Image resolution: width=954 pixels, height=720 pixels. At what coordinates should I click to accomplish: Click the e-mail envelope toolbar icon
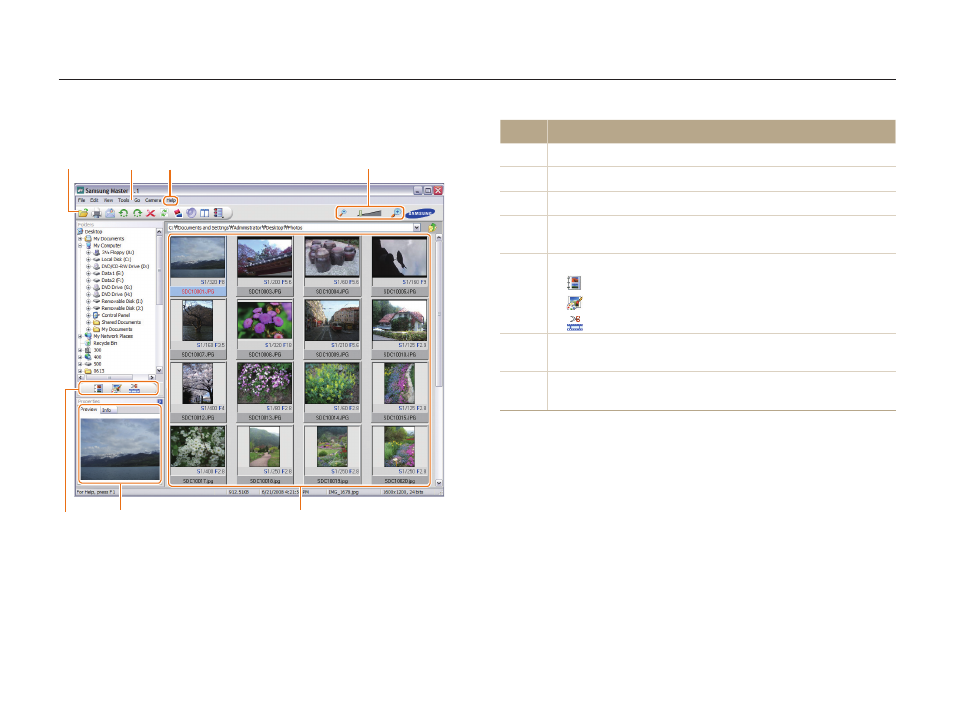pyautogui.click(x=110, y=213)
